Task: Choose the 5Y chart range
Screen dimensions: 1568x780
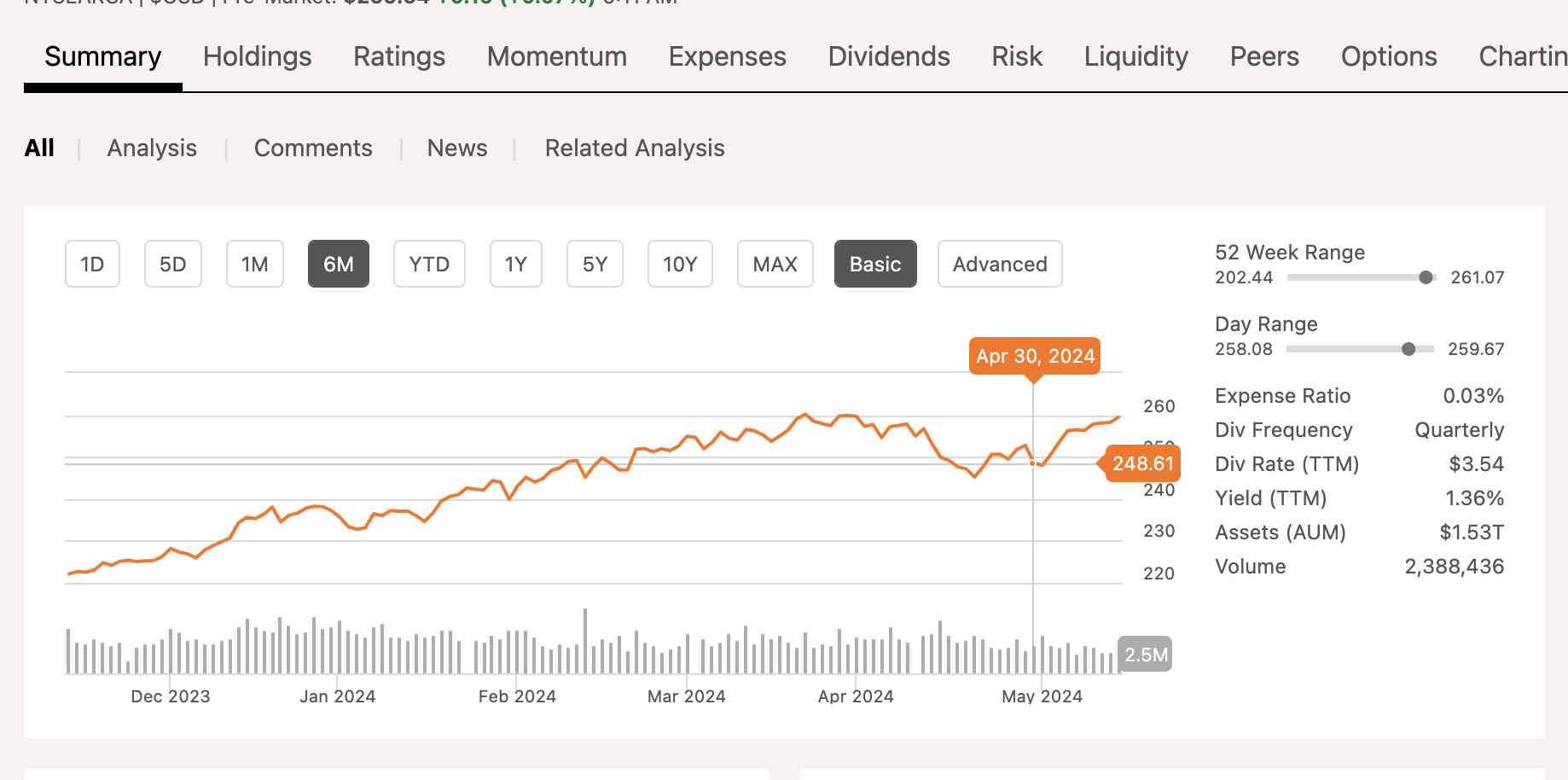Action: pyautogui.click(x=595, y=265)
